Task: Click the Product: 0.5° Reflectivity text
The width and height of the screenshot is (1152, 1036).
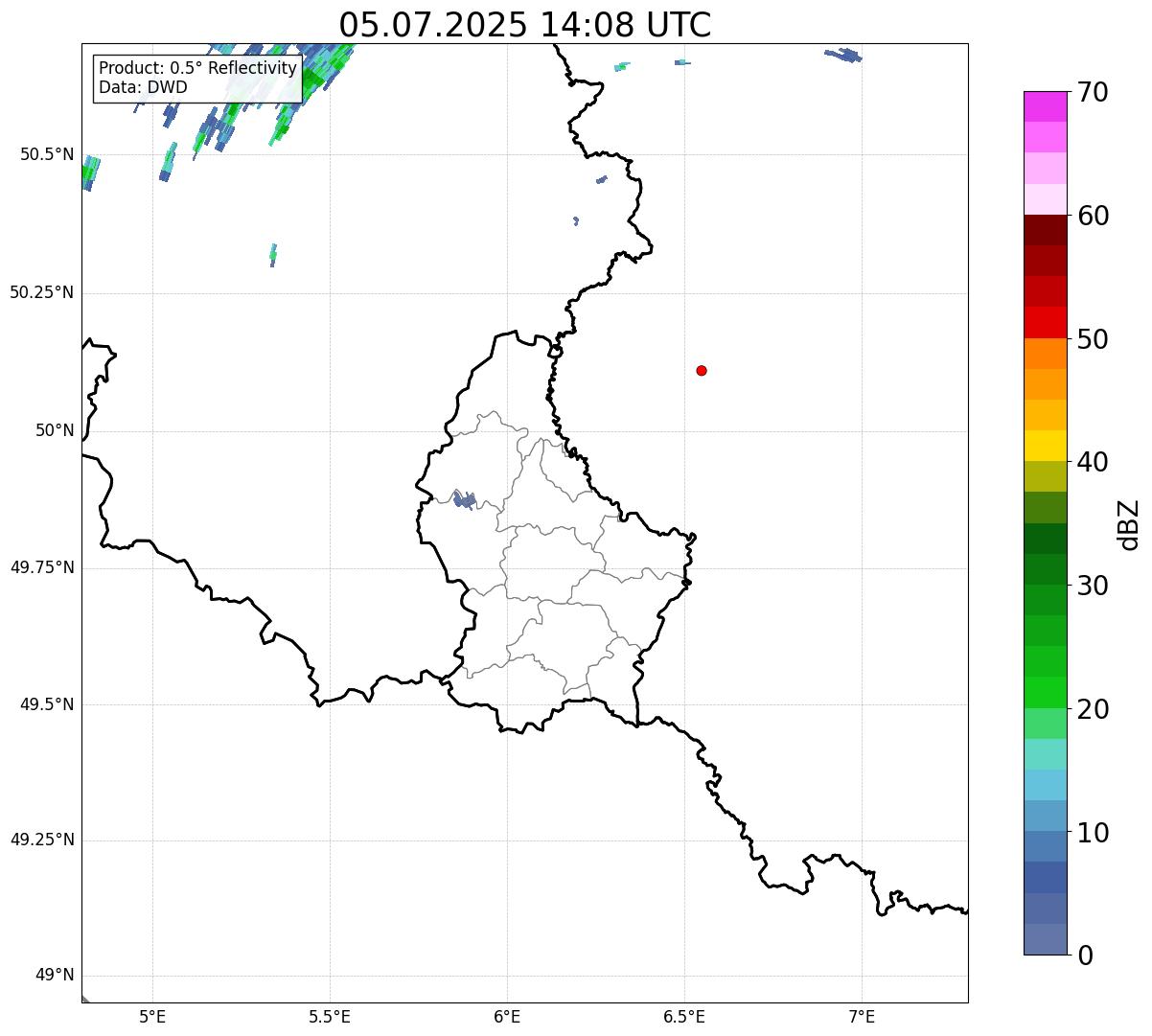Action: pos(197,69)
